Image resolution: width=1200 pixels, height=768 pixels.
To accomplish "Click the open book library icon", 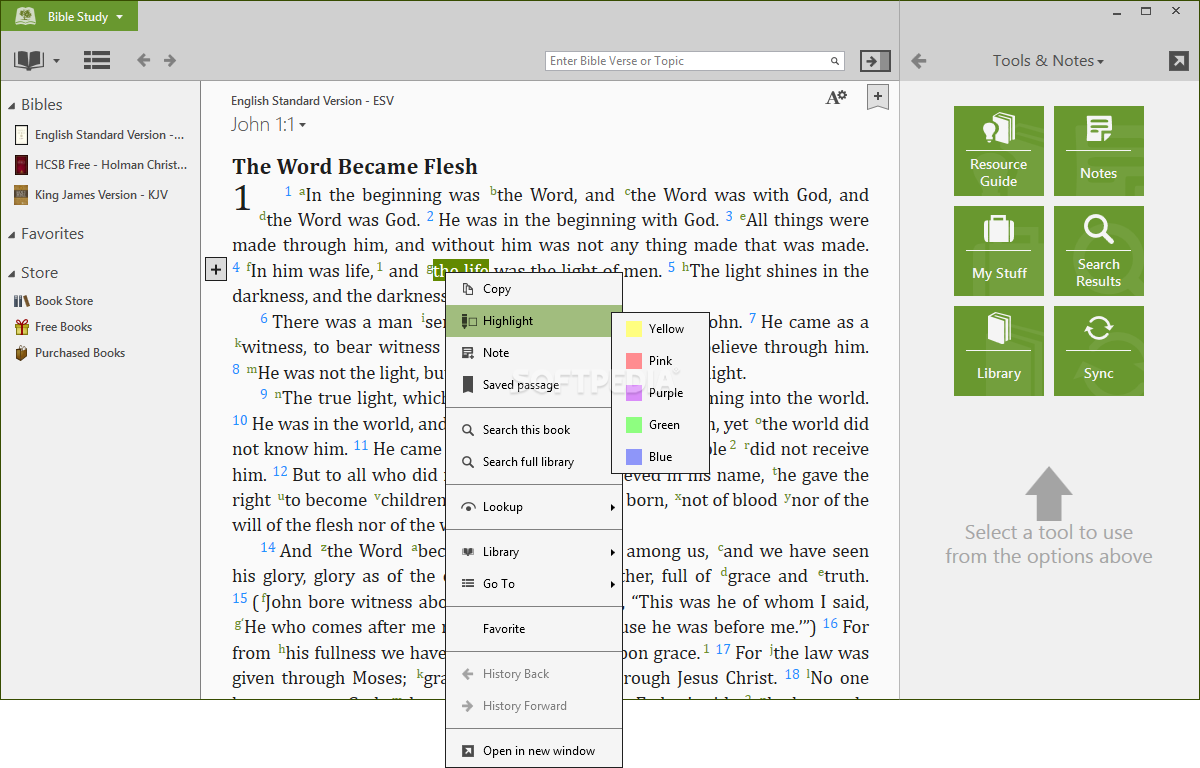I will [x=29, y=60].
